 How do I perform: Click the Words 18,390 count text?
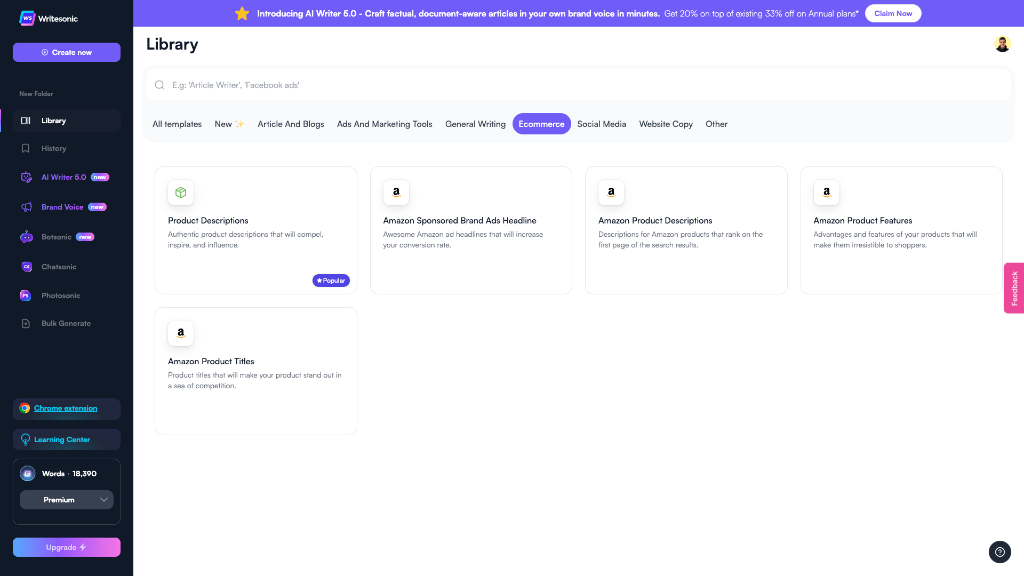(69, 473)
